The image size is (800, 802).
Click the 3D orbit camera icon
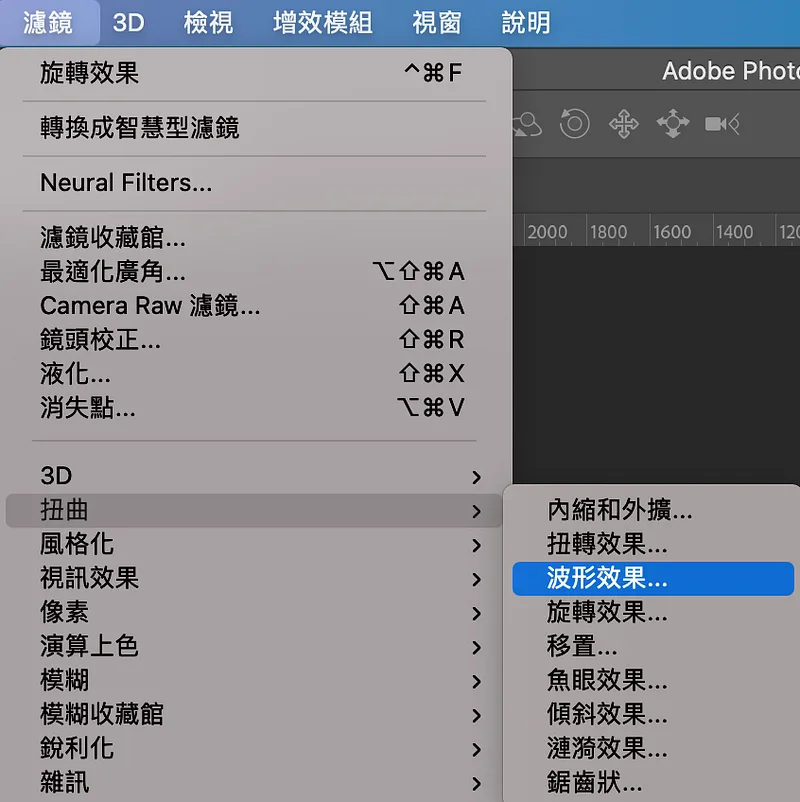527,124
